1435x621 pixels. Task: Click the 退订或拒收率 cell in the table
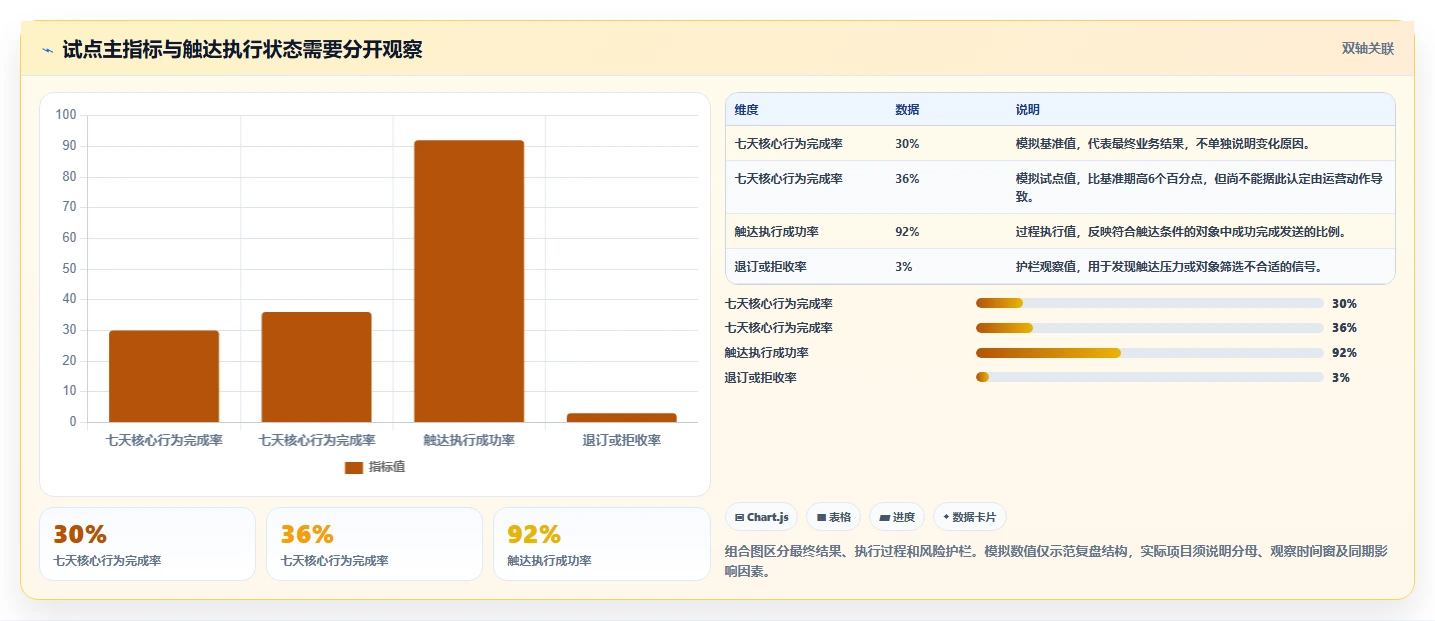[770, 267]
